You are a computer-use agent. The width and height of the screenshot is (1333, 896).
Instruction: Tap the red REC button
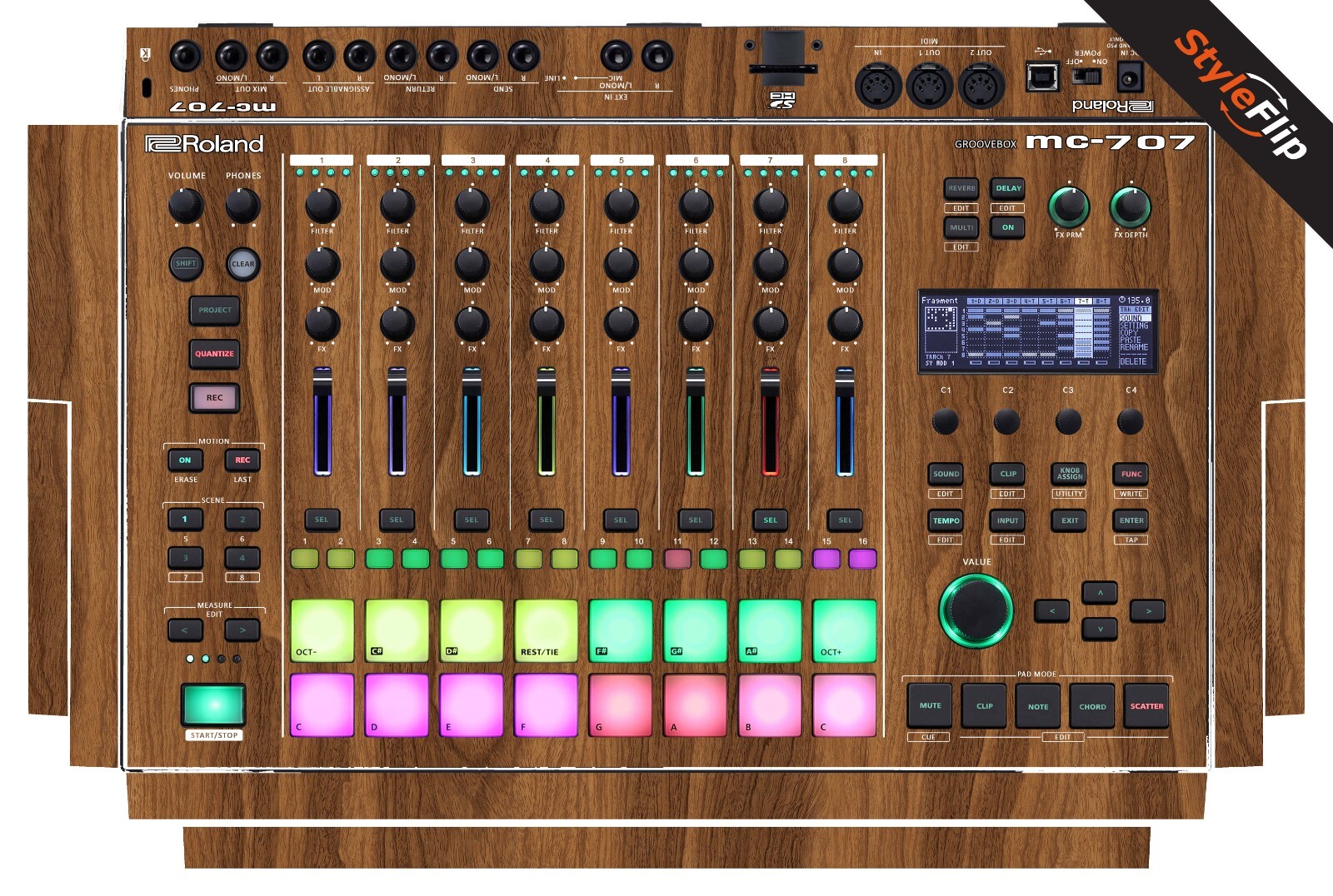[x=215, y=398]
